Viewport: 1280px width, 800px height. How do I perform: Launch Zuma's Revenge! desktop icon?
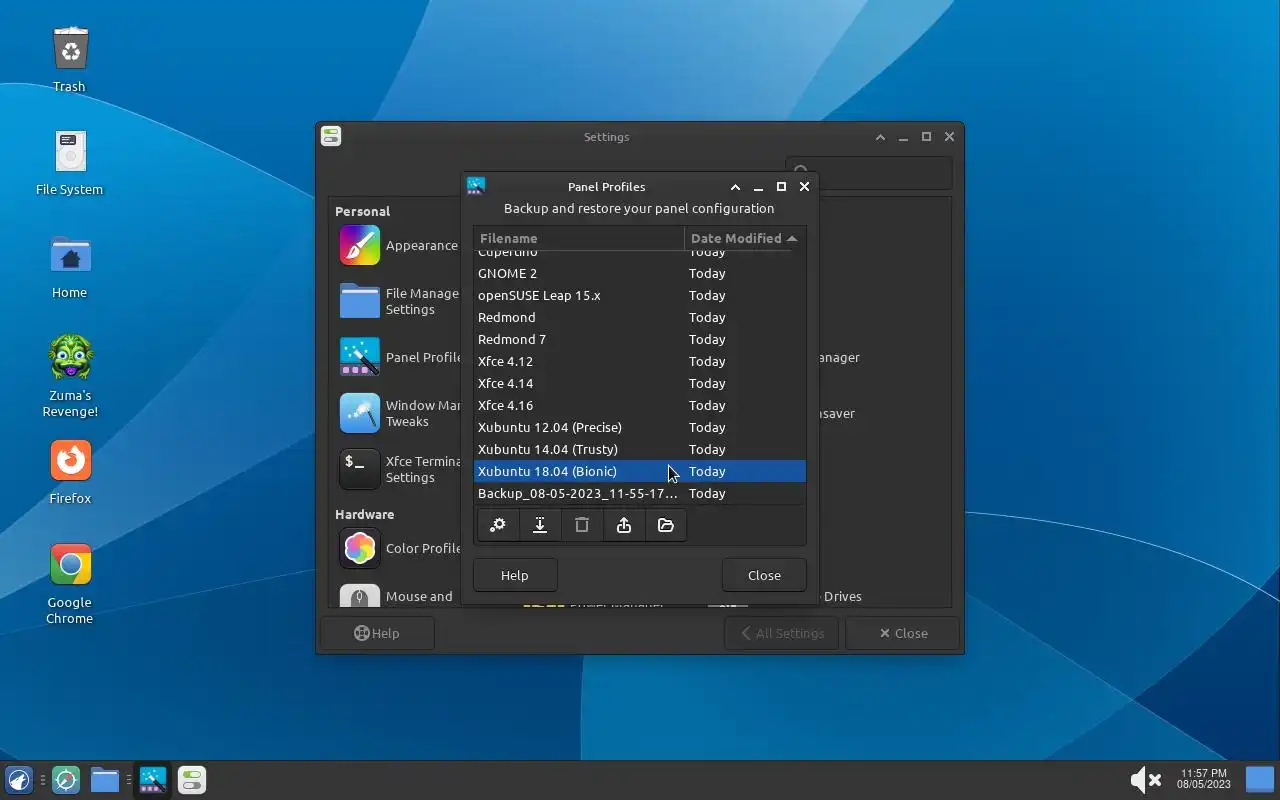[x=70, y=376]
